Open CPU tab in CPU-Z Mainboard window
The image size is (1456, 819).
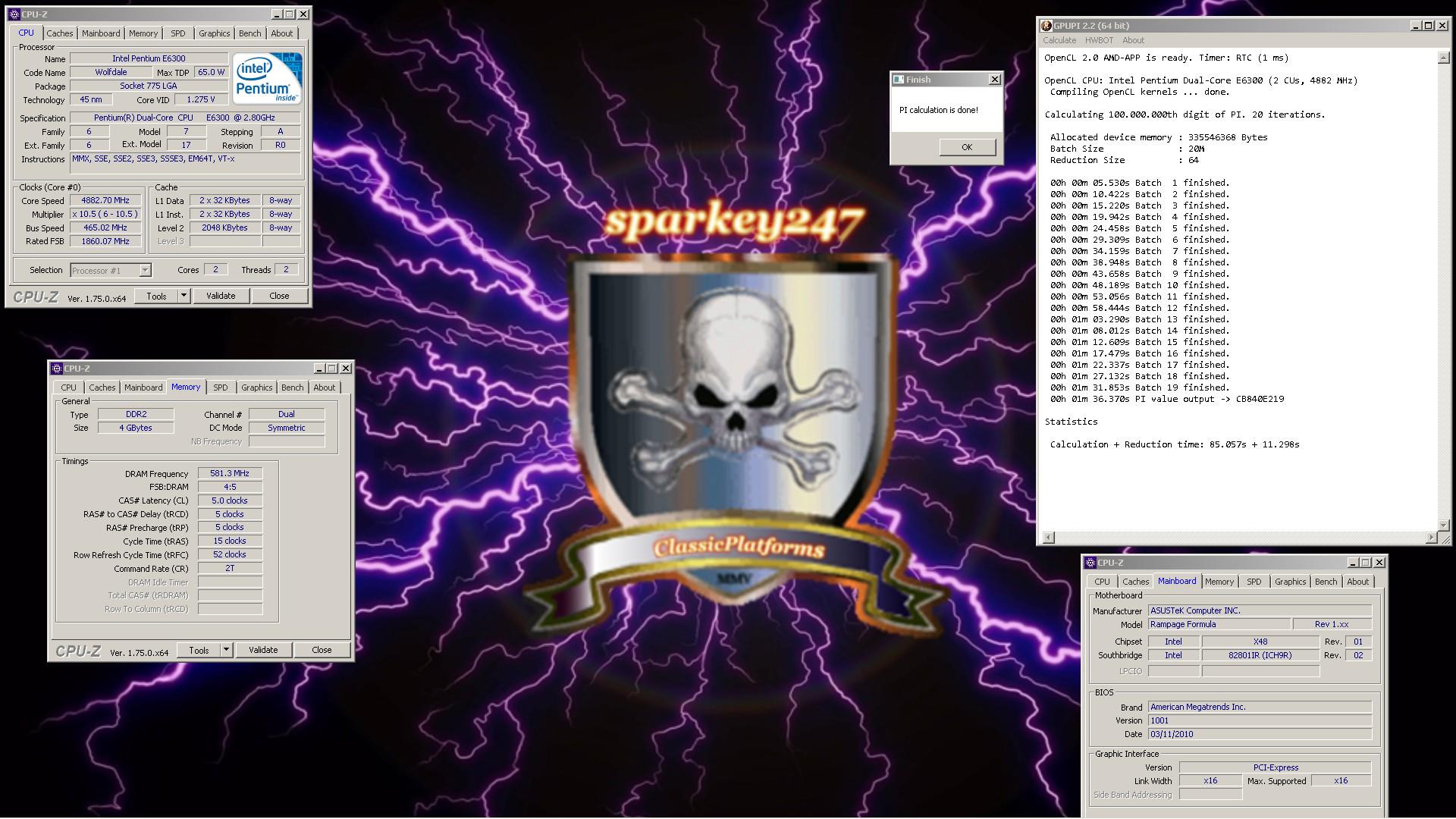[1103, 582]
